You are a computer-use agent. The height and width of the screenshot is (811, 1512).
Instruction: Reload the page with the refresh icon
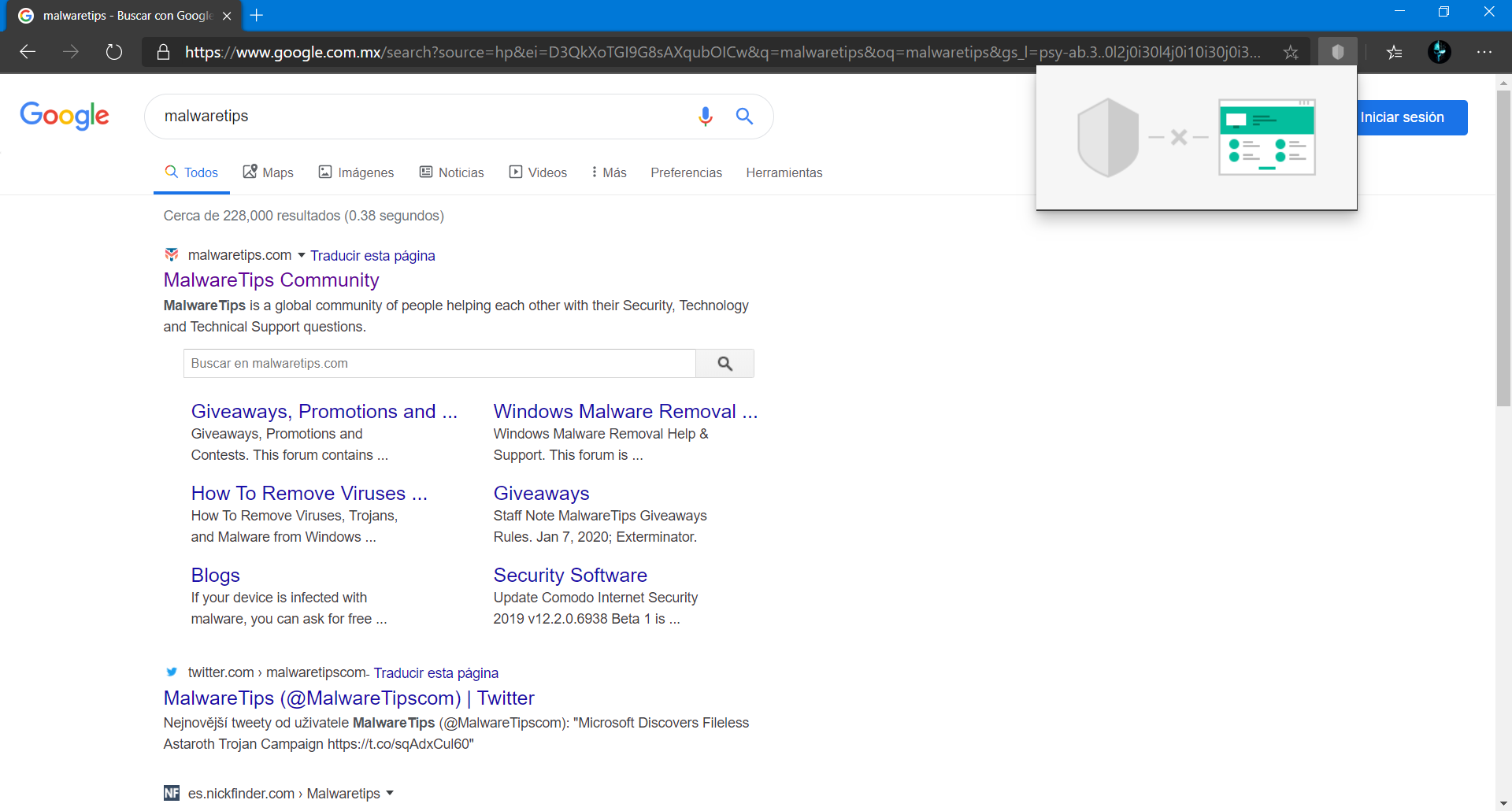[114, 52]
